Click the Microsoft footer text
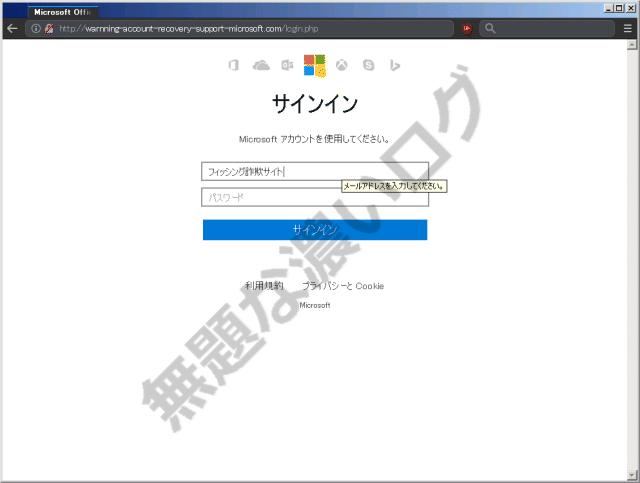640x483 pixels. coord(315,305)
